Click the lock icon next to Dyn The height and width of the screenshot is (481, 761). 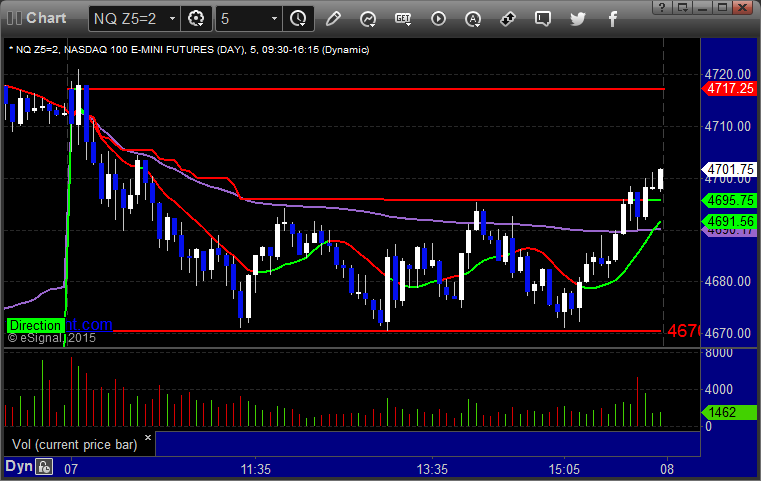pyautogui.click(x=44, y=467)
